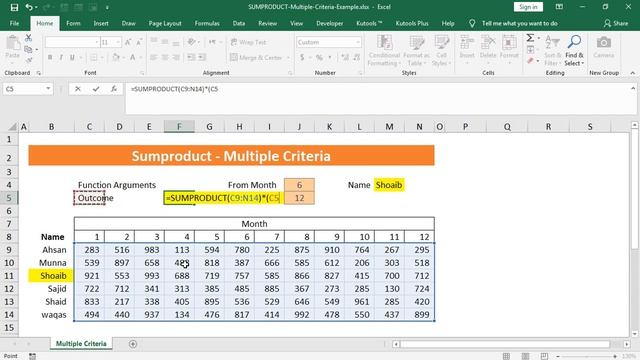Screen dimensions: 640x360
Task: Open Number group dialog launcher
Action: pyautogui.click(x=360, y=73)
